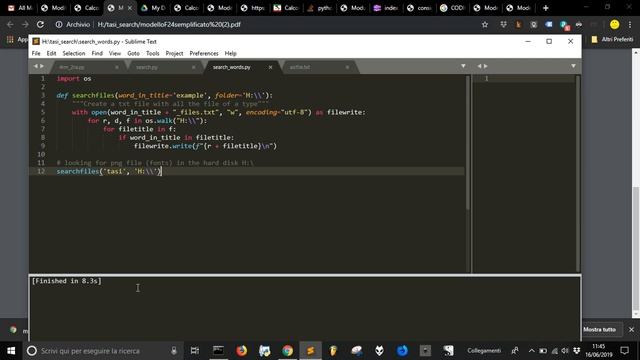Click Mostra tutto in Chrome downloads bar
The height and width of the screenshot is (360, 640).
(599, 329)
